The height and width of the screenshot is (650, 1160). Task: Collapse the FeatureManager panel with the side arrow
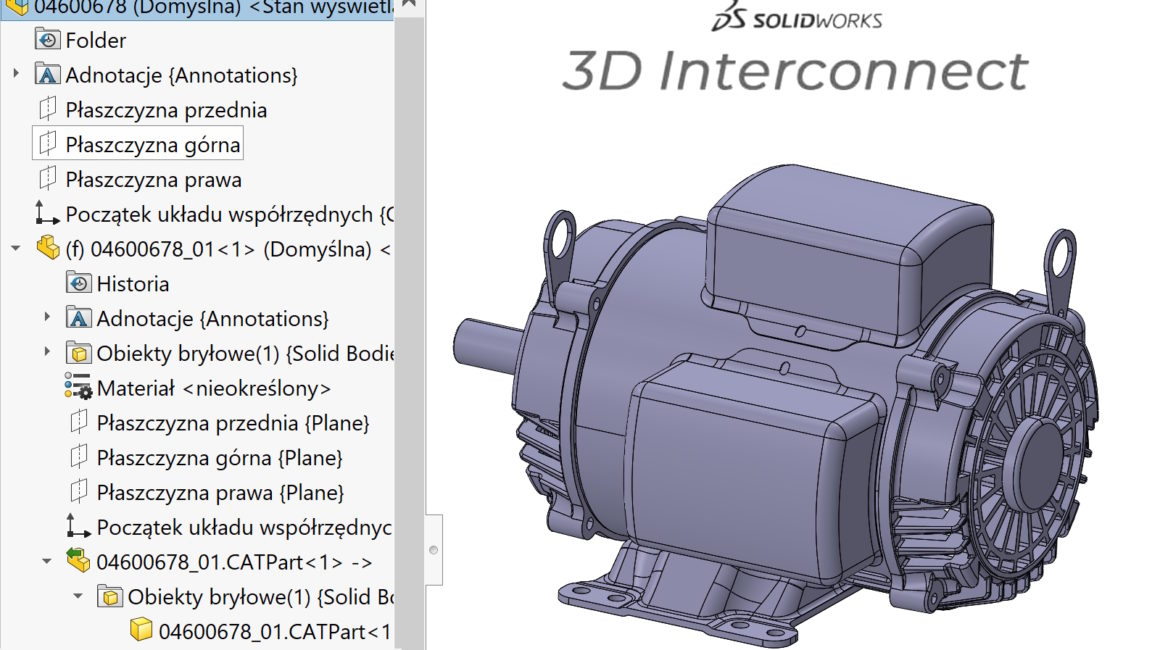(x=432, y=548)
